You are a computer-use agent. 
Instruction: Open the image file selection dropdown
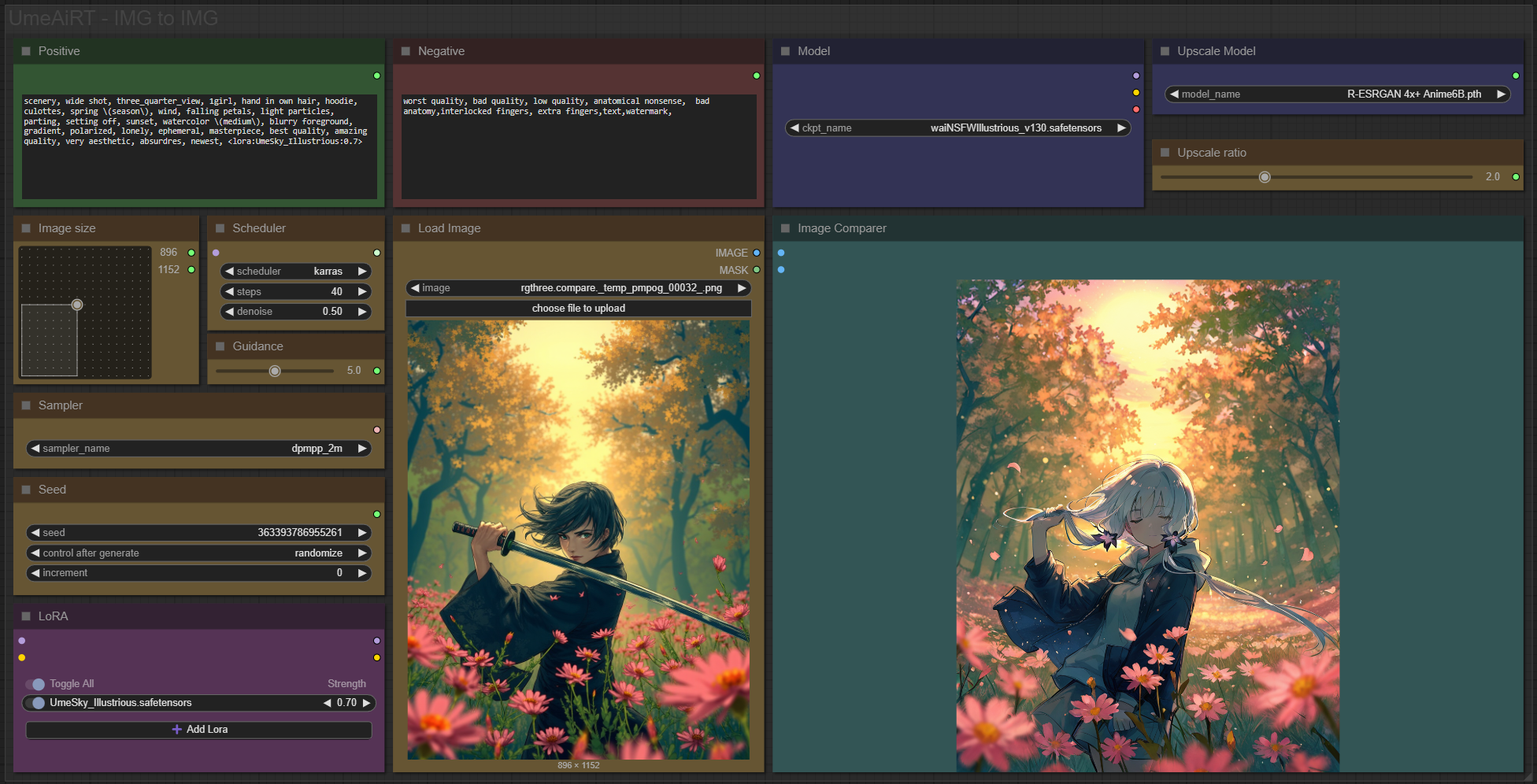point(579,288)
